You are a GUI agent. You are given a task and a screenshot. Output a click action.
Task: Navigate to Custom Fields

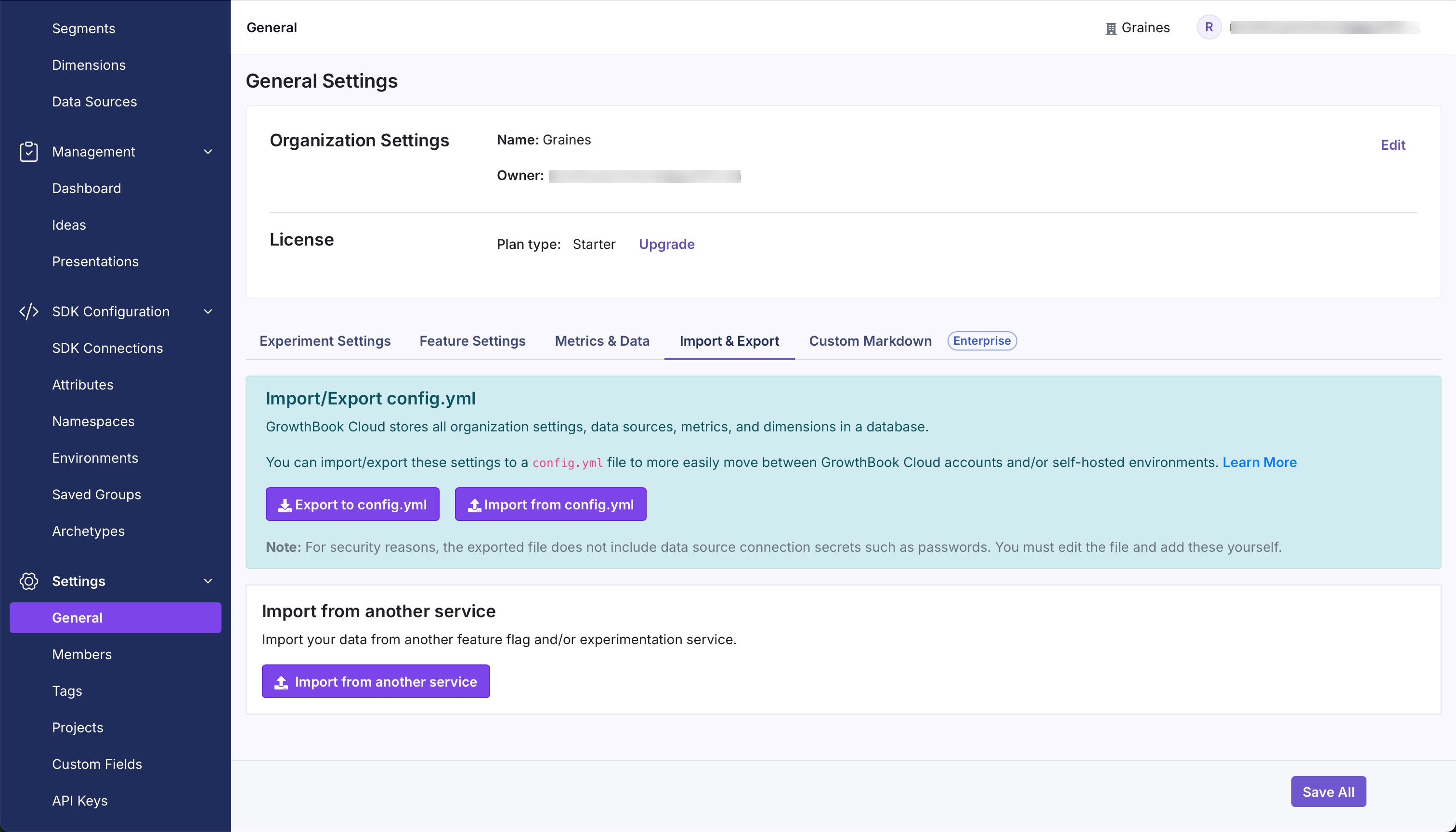[x=97, y=764]
